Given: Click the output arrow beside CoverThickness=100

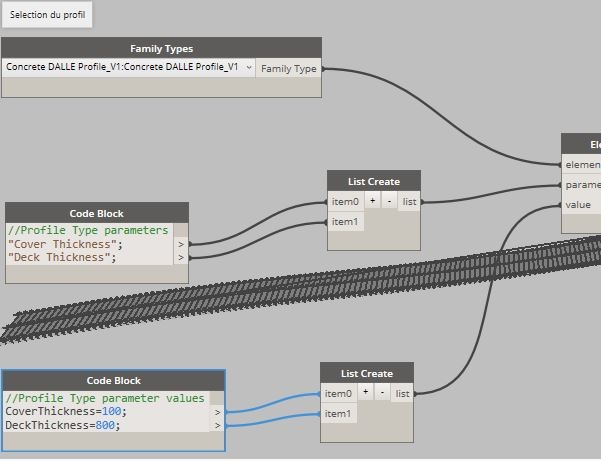Looking at the screenshot, I should click(217, 412).
